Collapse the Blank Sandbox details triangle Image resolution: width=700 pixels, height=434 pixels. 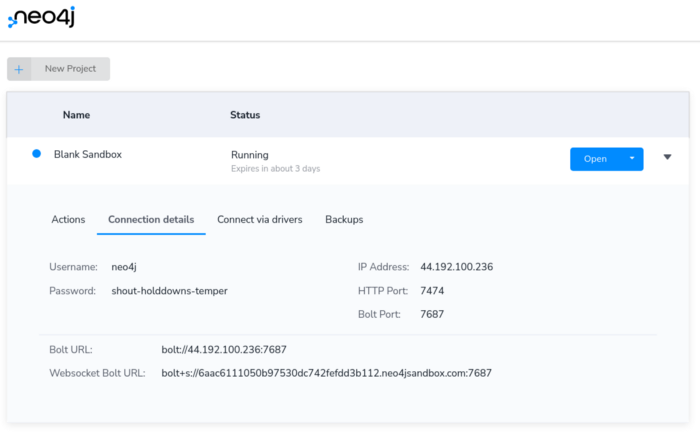coord(667,157)
